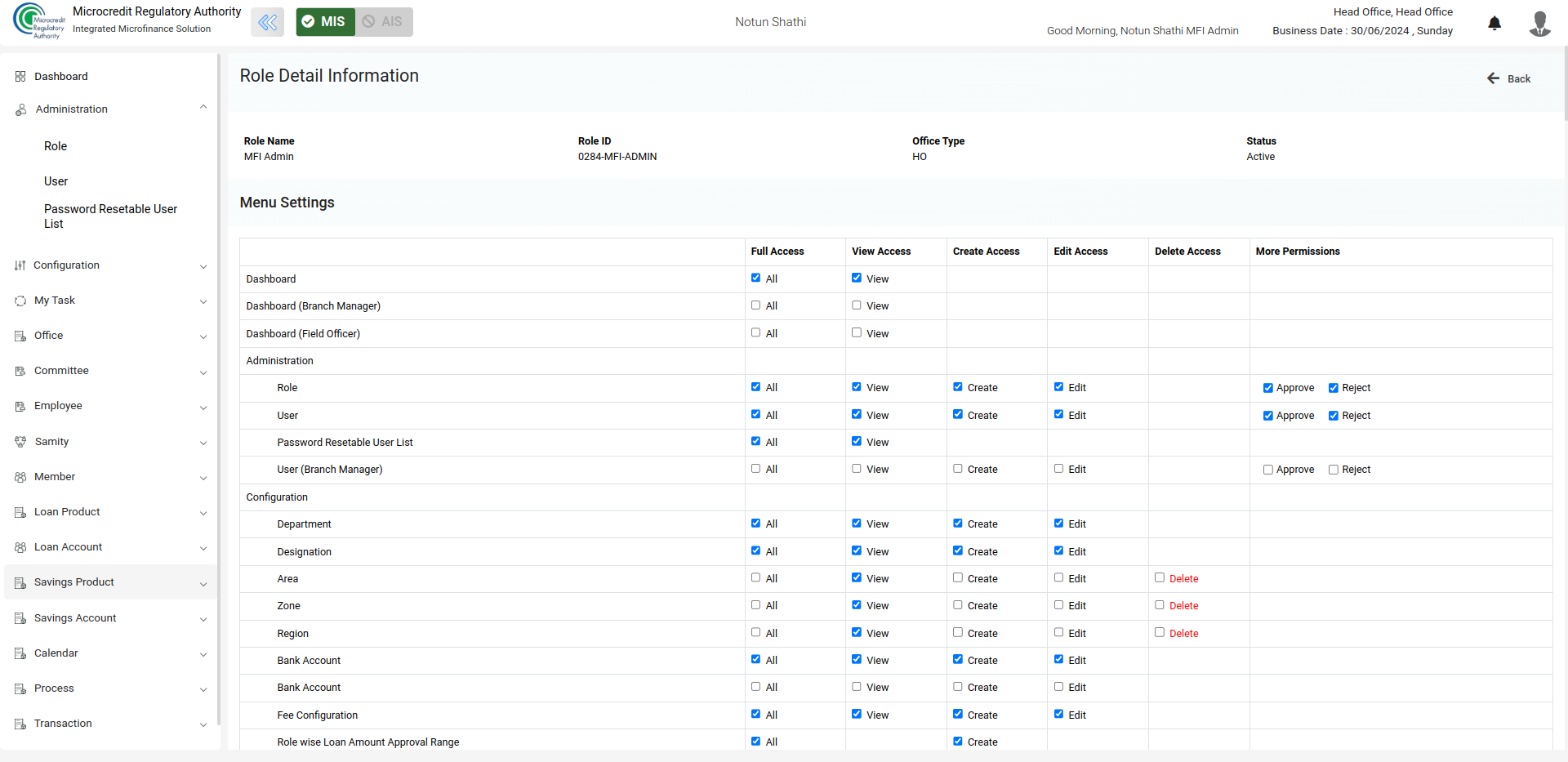Switch to AIS mode button
Screen dimensions: 1568x762
(384, 22)
